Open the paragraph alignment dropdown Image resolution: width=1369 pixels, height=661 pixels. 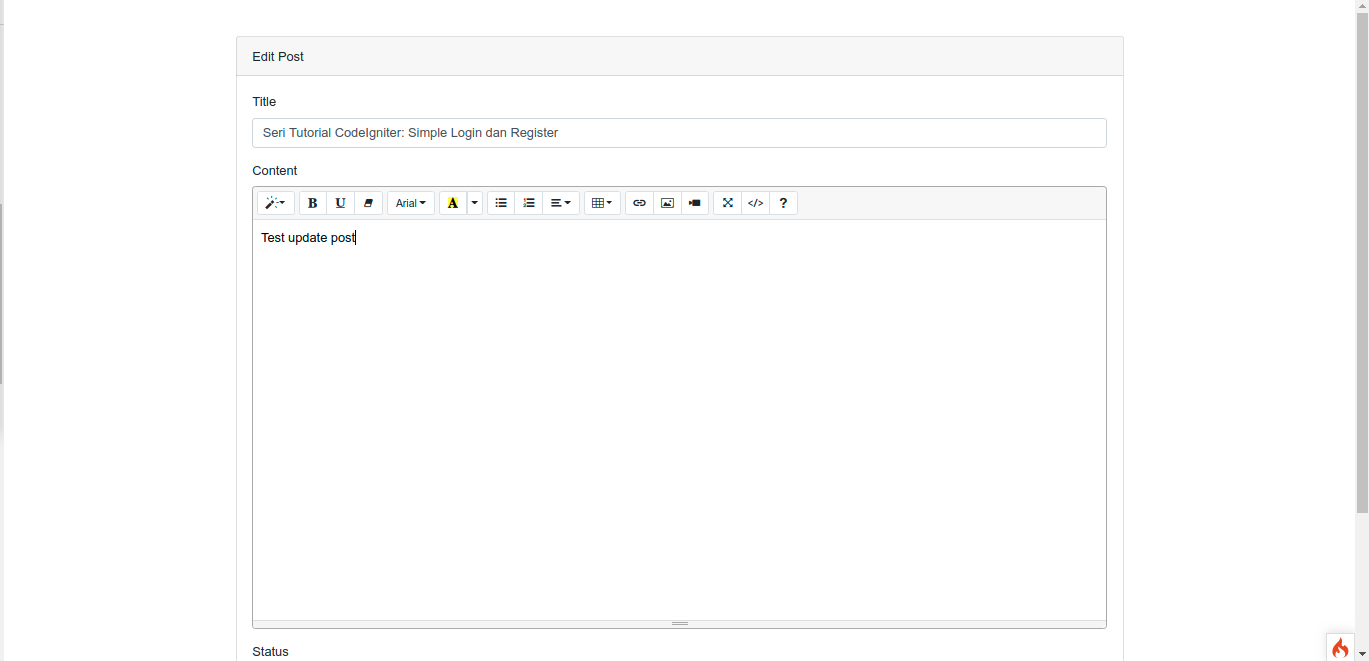click(560, 203)
